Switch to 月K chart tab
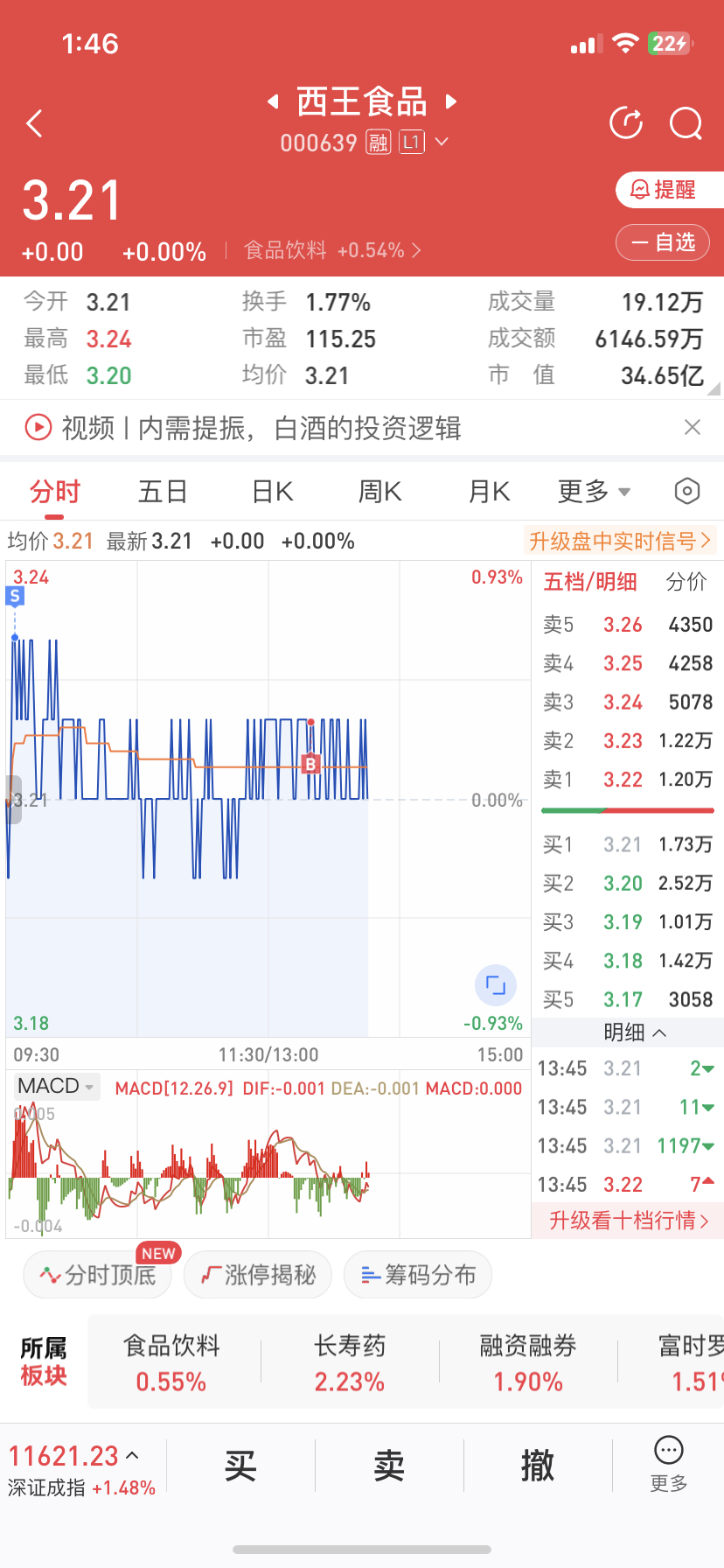 pos(490,492)
